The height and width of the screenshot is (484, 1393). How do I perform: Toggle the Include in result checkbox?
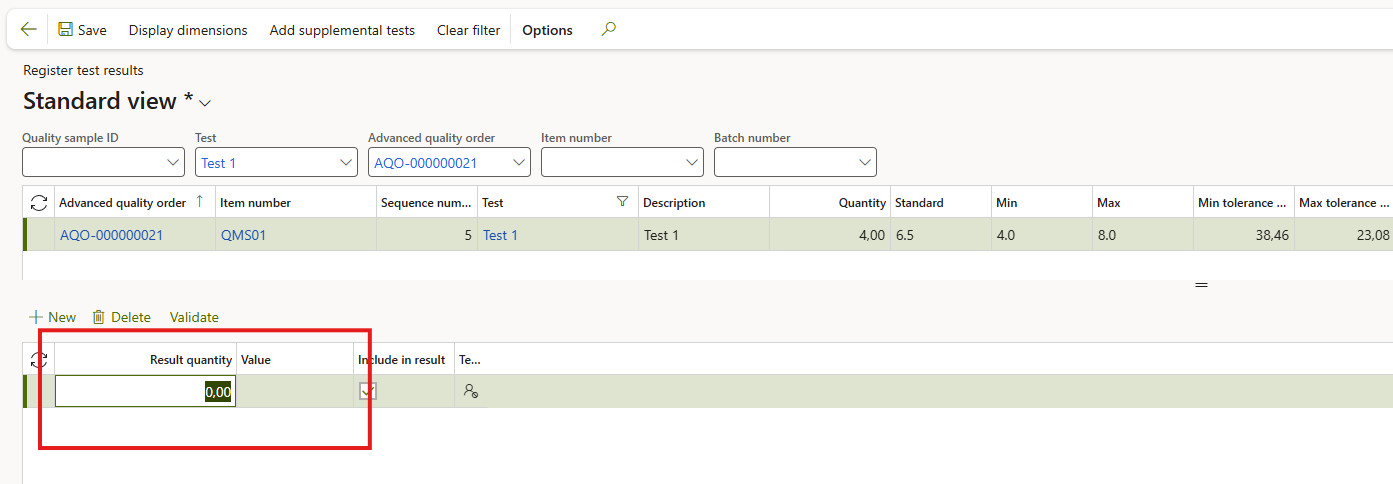tap(368, 391)
